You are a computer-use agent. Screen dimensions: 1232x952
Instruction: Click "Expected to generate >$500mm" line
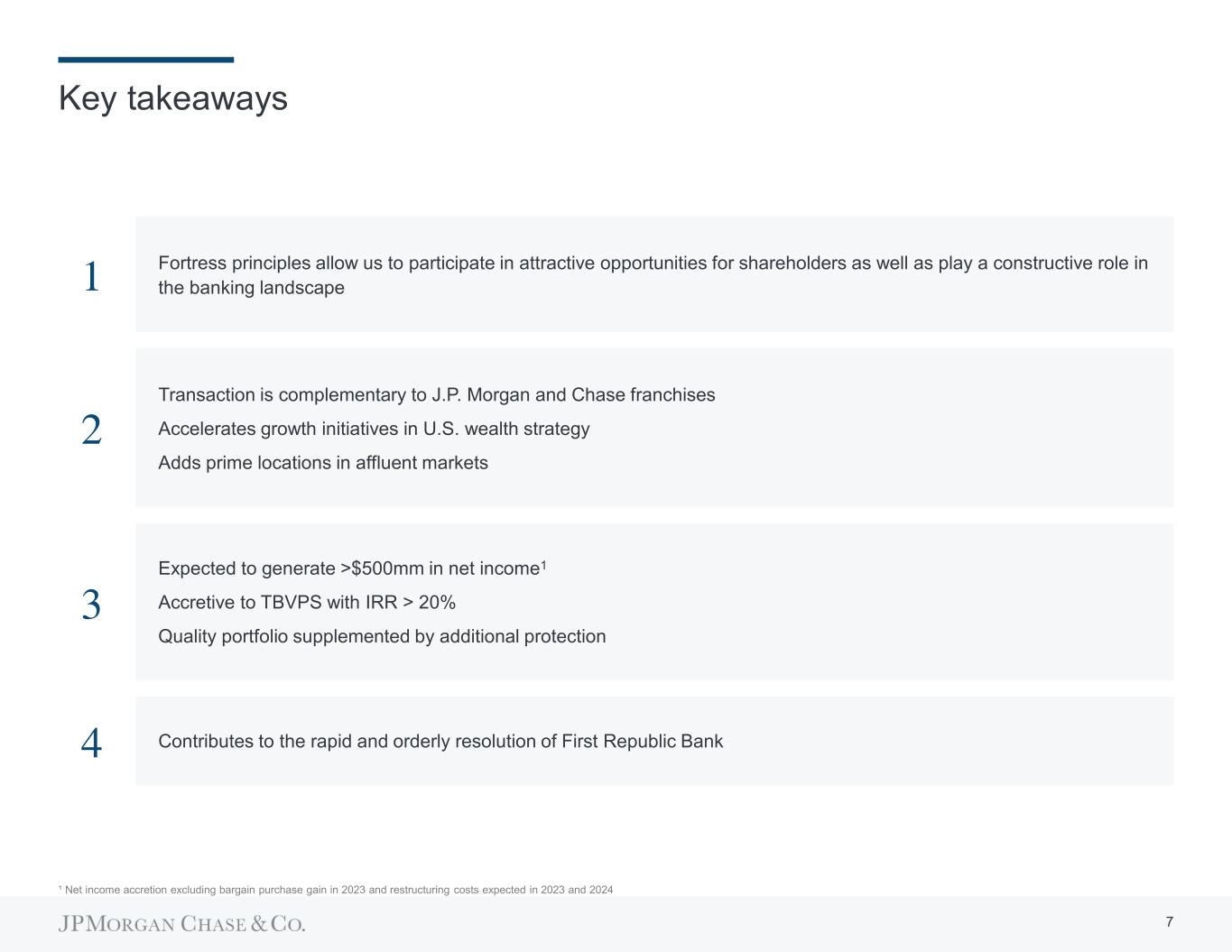tap(347, 568)
